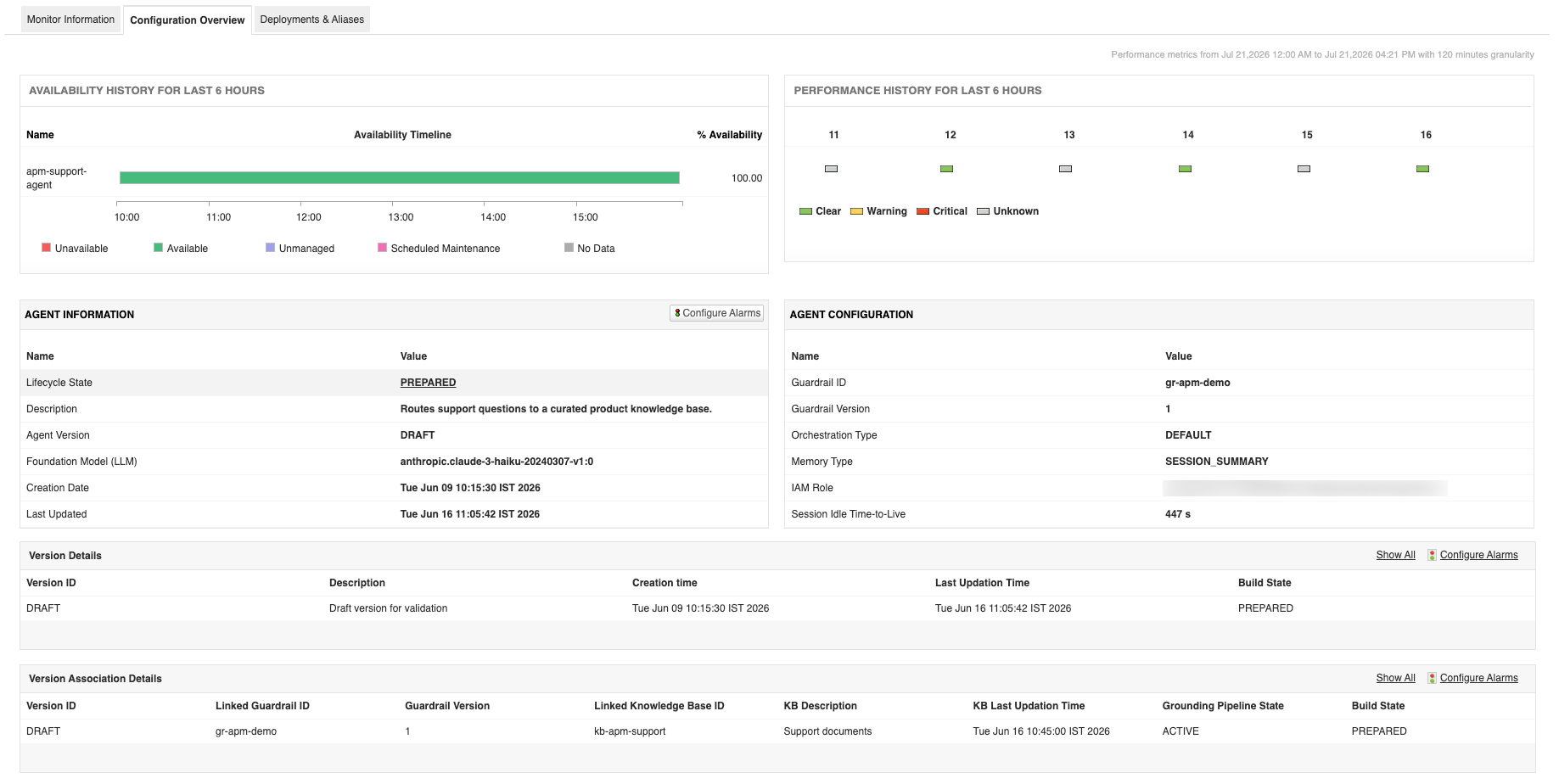Click the SESSION_SUMMARY memory type value
The height and width of the screenshot is (784, 1559).
[x=1216, y=462]
